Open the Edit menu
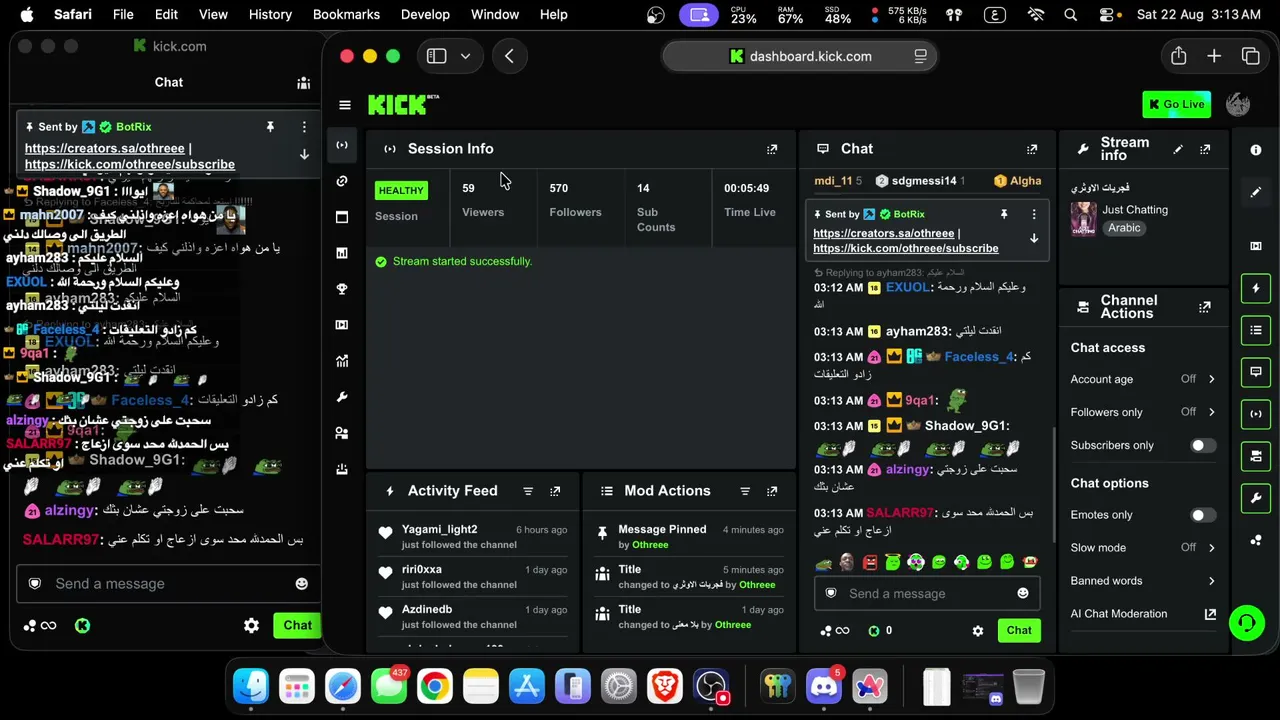The width and height of the screenshot is (1280, 720). click(166, 15)
